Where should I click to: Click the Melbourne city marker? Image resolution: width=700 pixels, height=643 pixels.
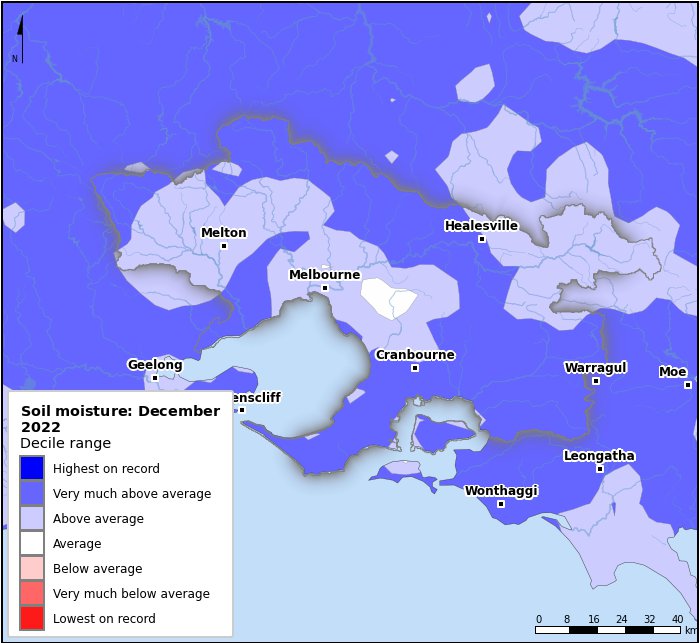click(325, 288)
